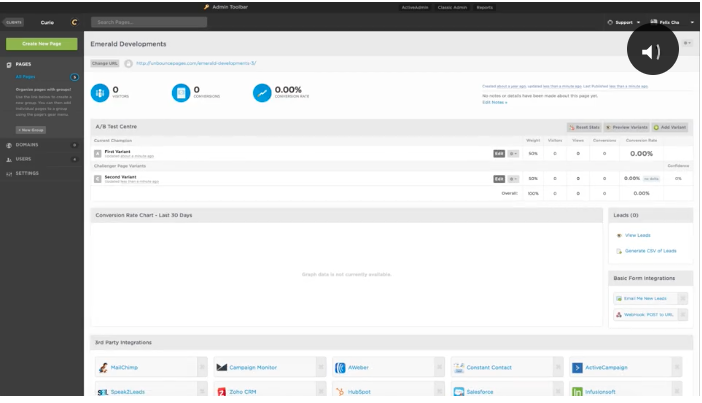Click the user avatar icon beside Felix Cha
The height and width of the screenshot is (403, 702).
pyautogui.click(x=654, y=21)
